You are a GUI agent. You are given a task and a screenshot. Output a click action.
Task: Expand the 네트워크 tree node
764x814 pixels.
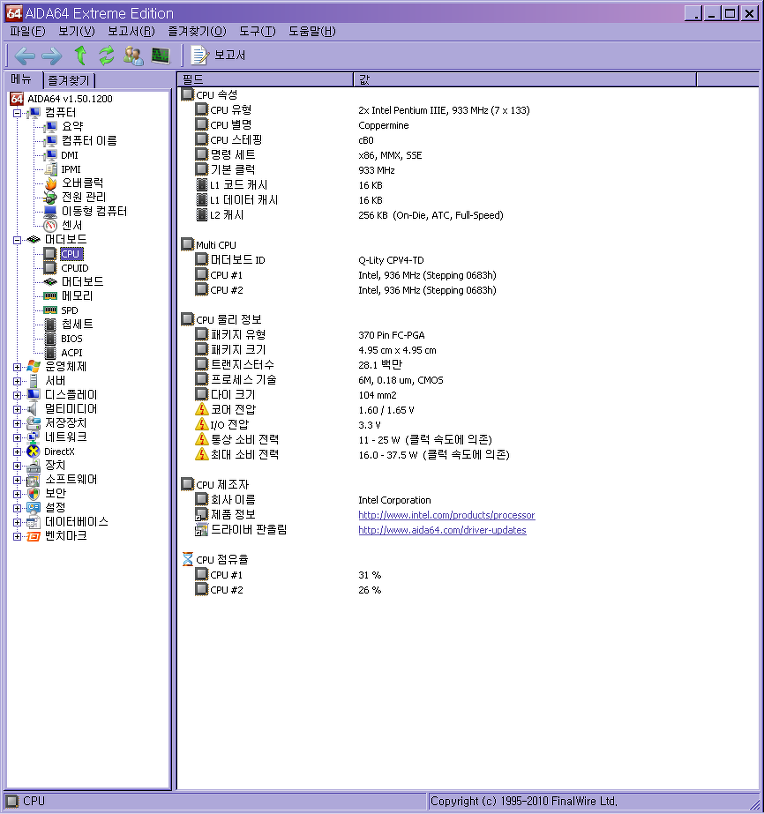coord(17,437)
